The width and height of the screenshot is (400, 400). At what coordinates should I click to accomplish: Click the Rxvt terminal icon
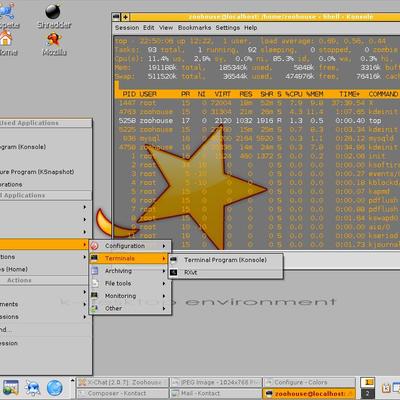[x=174, y=272]
